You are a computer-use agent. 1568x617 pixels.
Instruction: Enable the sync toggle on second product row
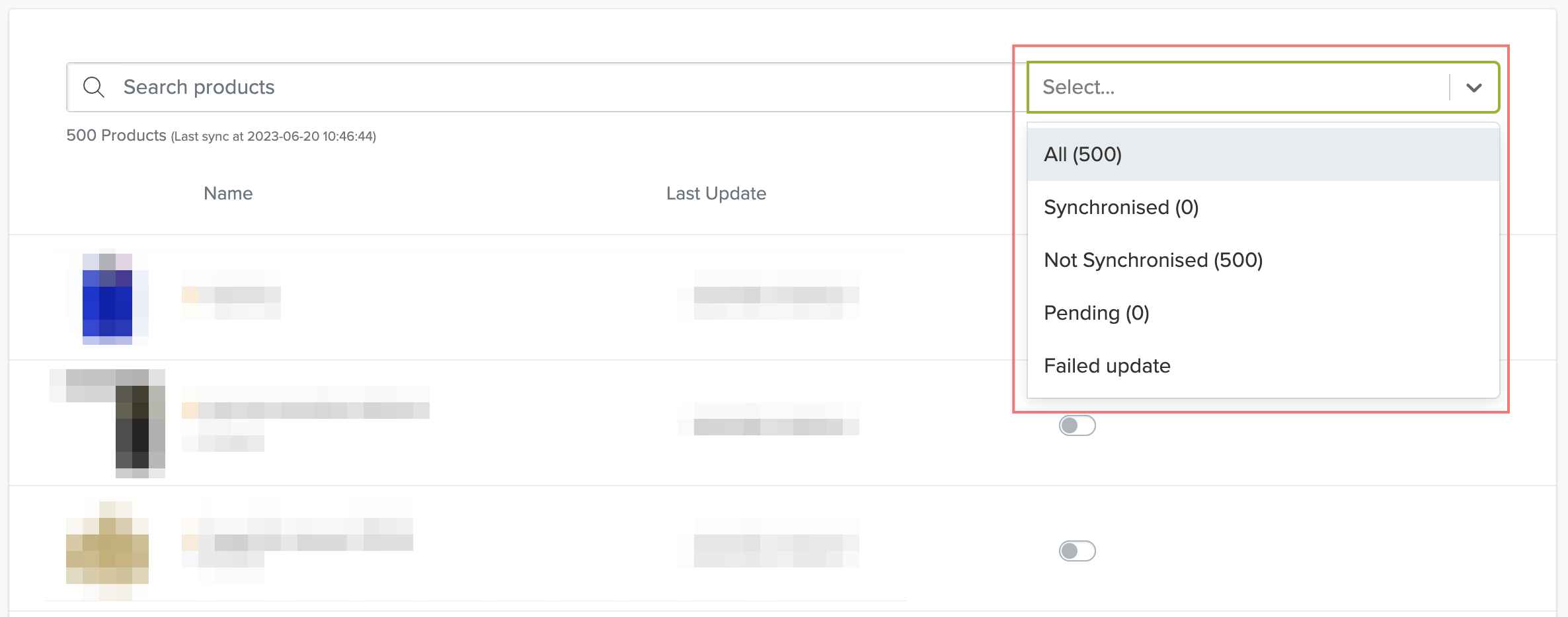[1077, 425]
